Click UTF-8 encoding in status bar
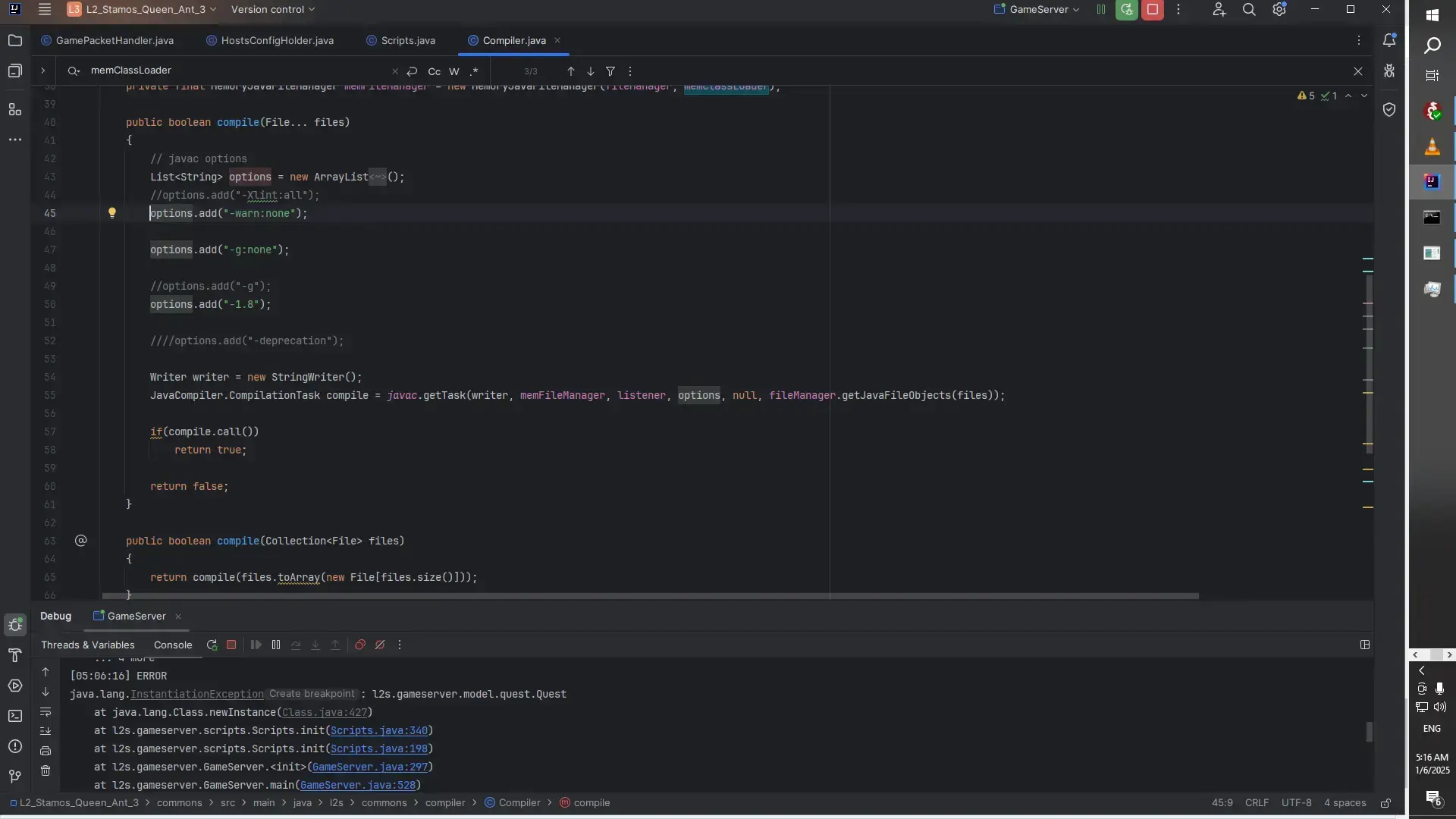 [1296, 803]
